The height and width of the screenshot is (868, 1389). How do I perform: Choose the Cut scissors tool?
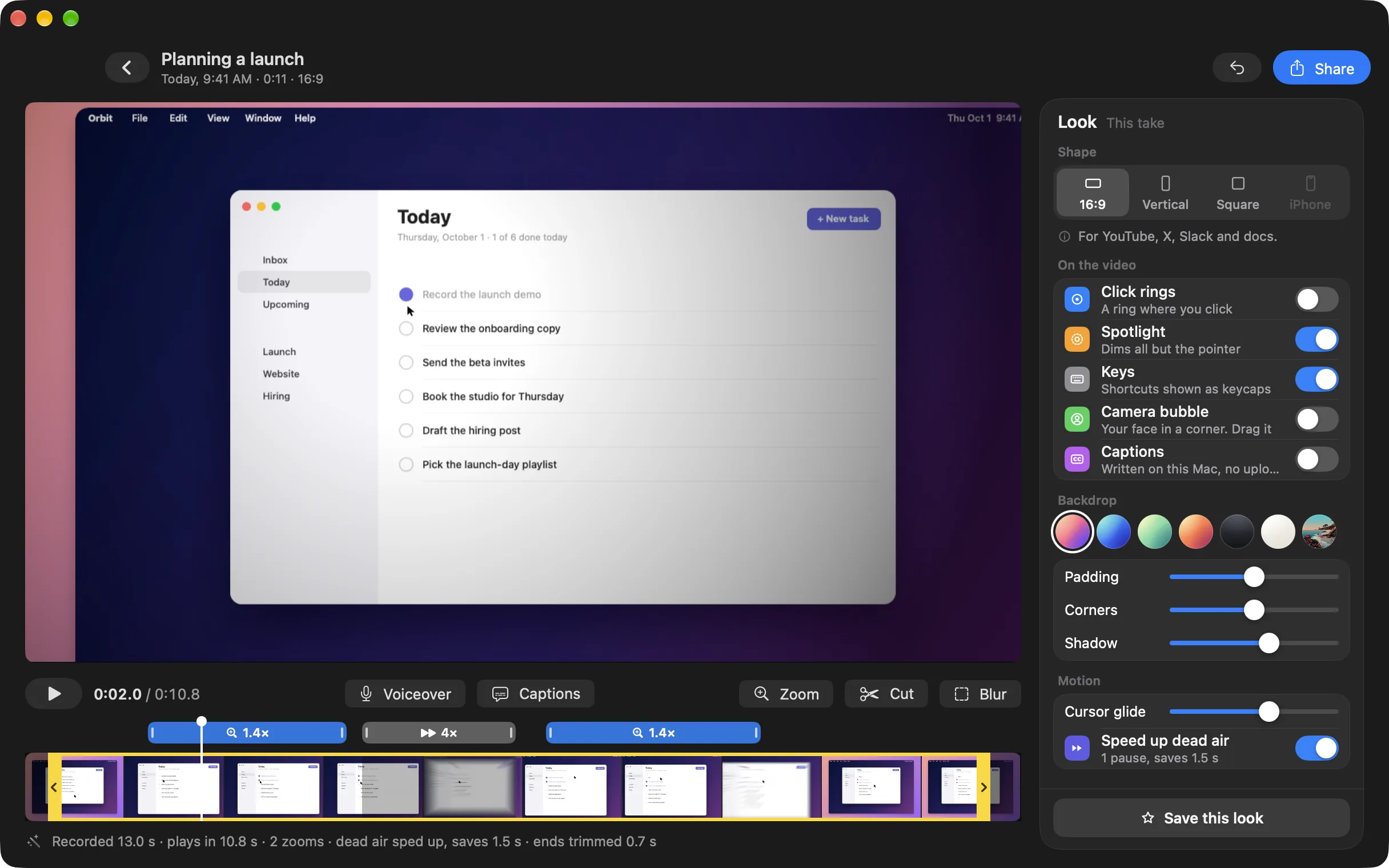point(886,694)
